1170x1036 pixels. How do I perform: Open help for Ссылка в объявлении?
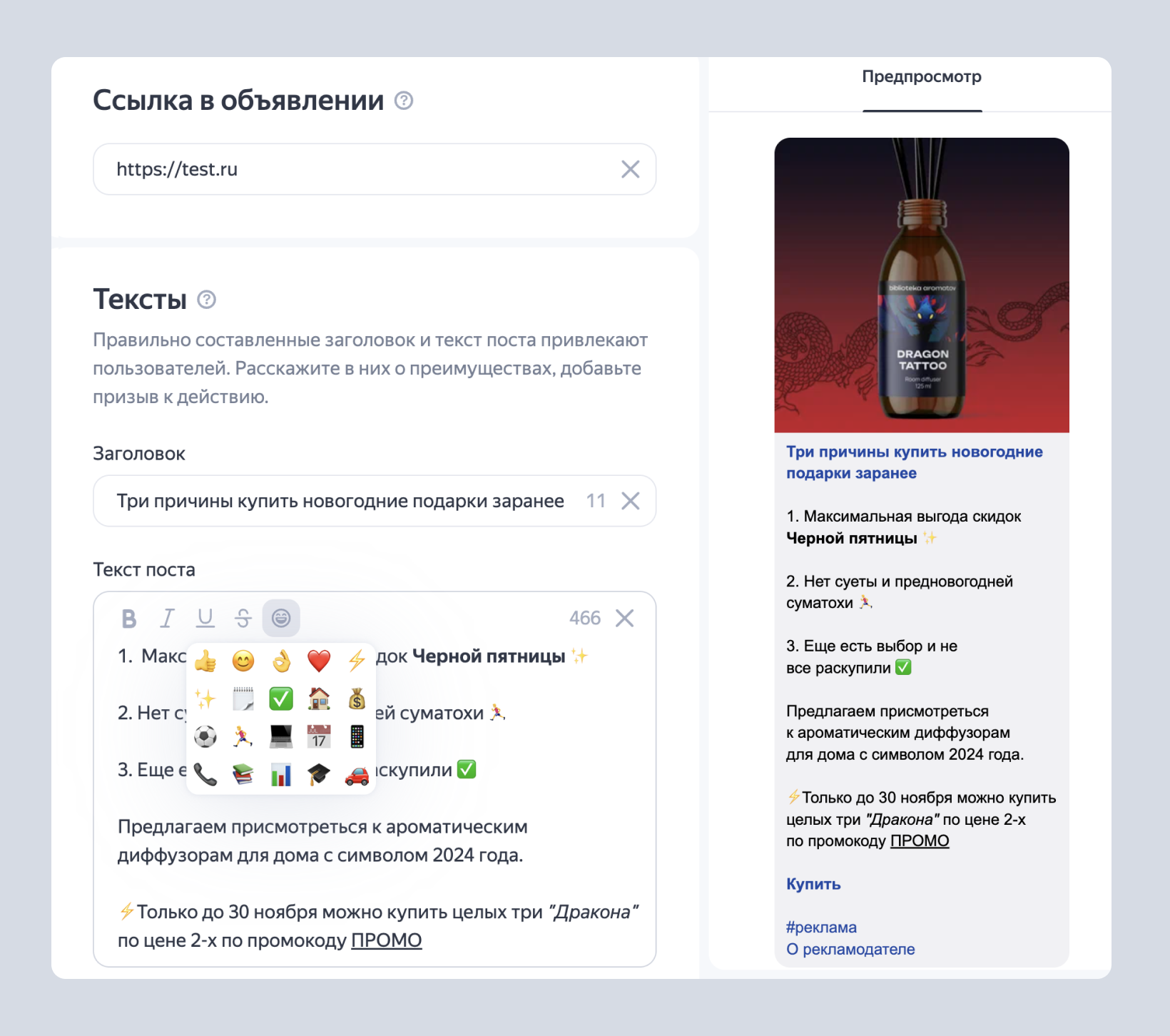[x=404, y=101]
